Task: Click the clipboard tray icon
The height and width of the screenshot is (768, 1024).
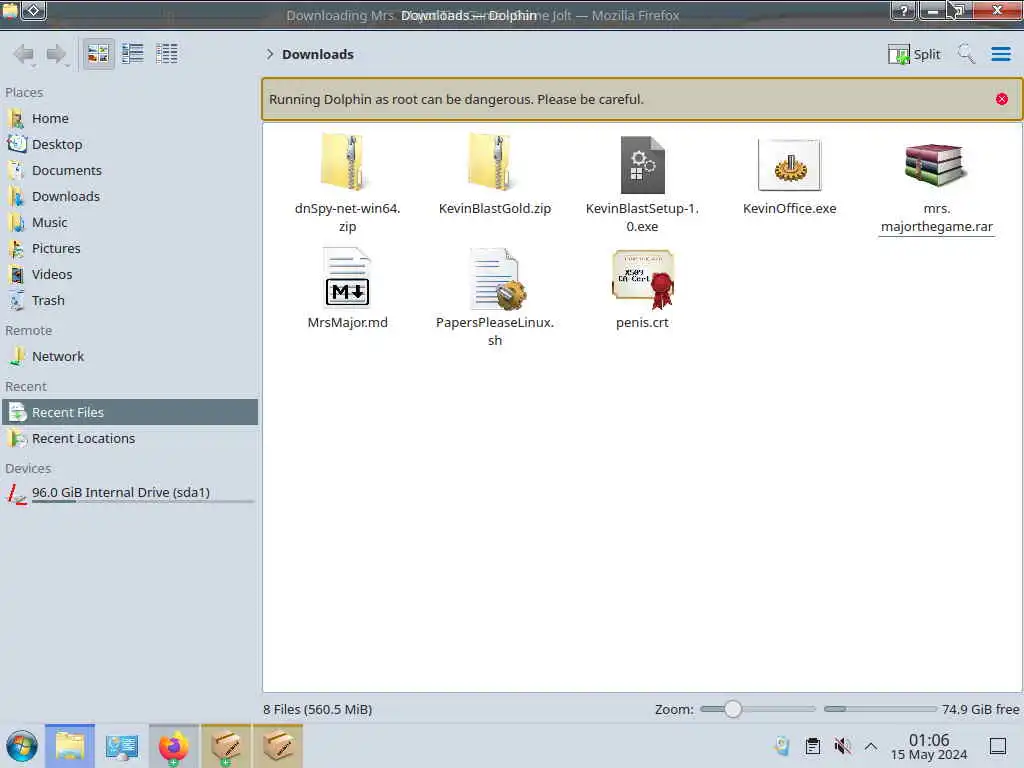Action: point(812,746)
